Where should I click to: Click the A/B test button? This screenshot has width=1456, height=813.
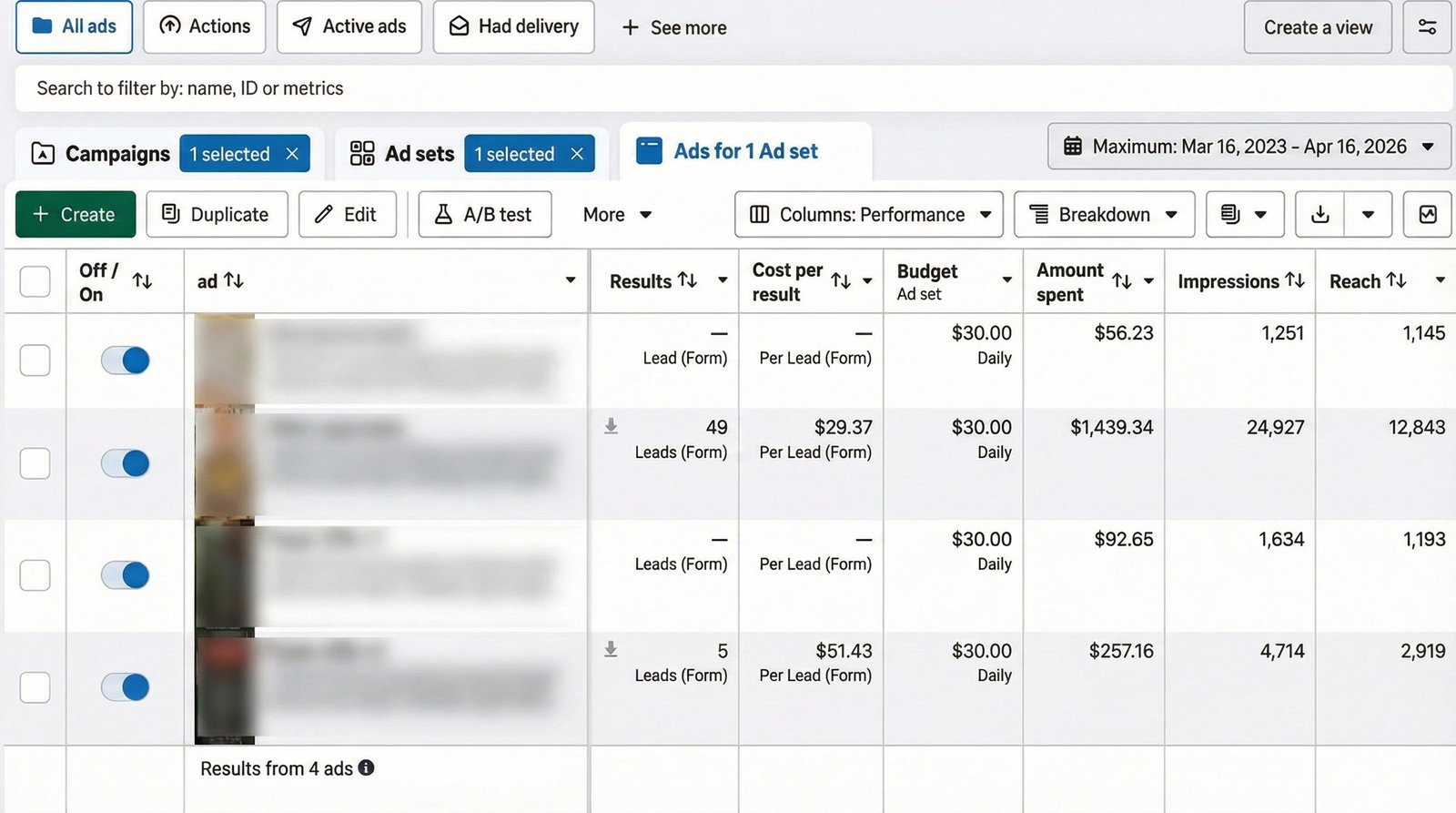(485, 215)
